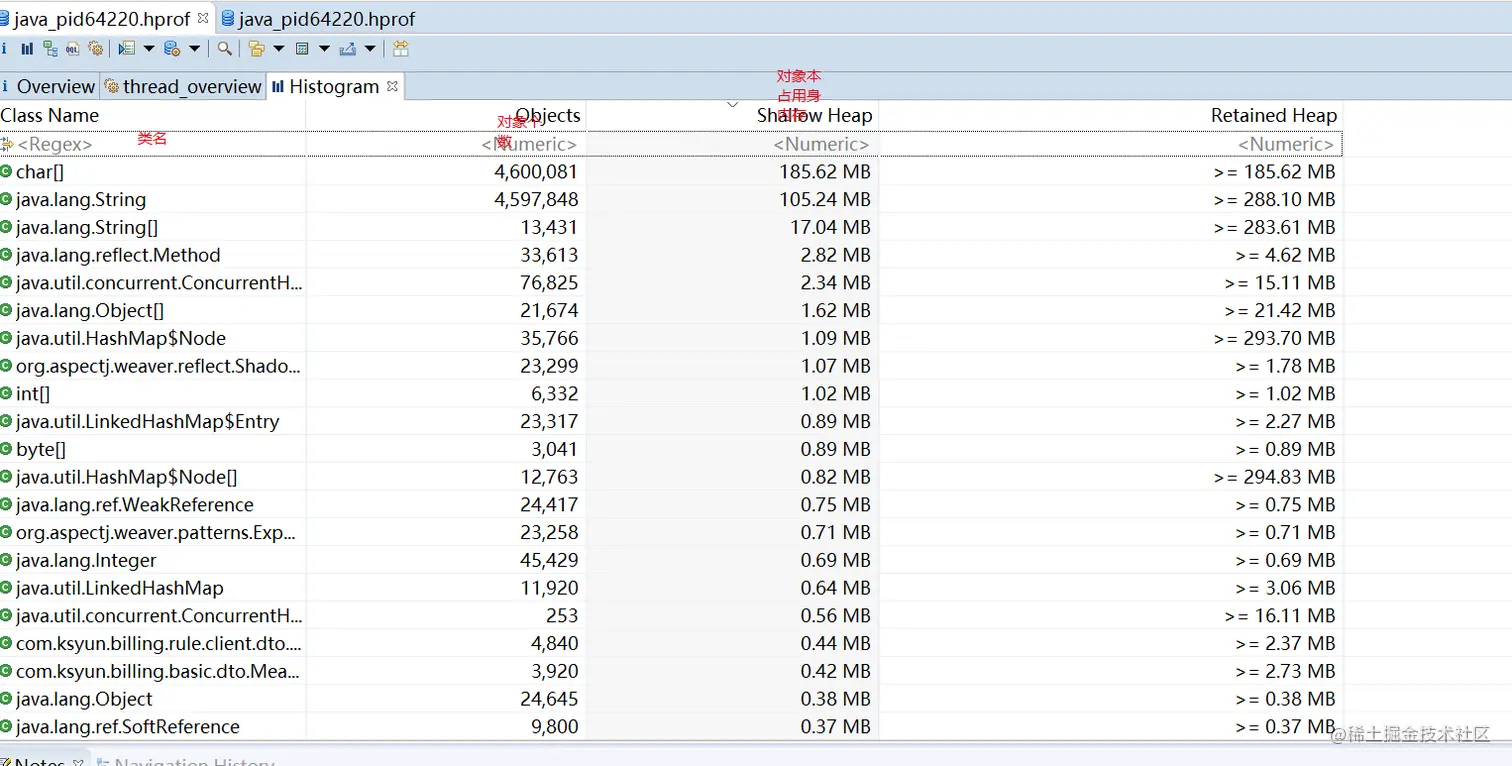Click the class icon beside java.lang.Integer
The image size is (1512, 766).
[7, 560]
